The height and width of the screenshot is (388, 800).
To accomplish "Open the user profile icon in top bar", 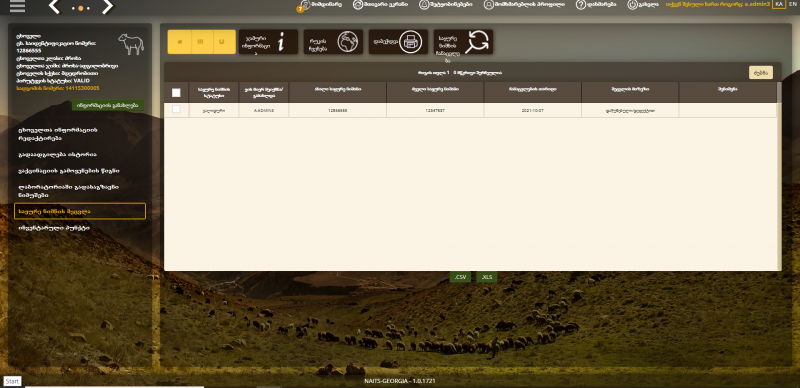I will [x=489, y=5].
